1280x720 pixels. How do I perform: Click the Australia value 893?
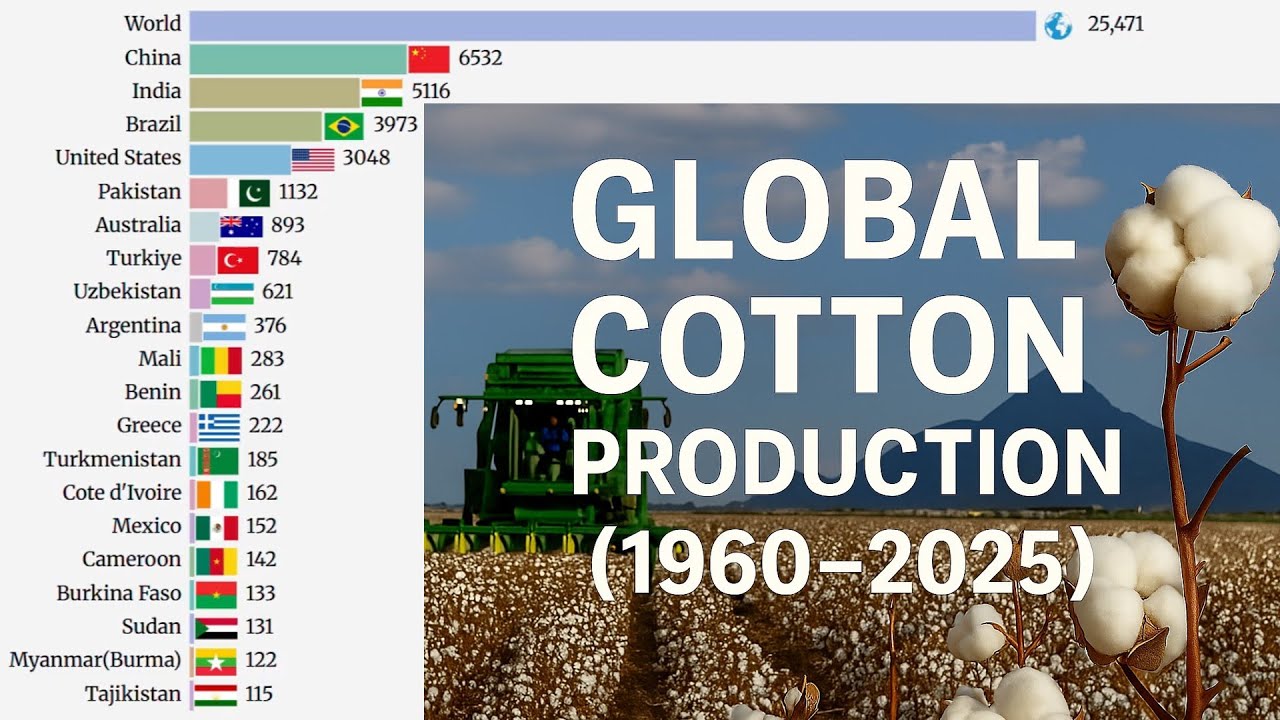[288, 226]
